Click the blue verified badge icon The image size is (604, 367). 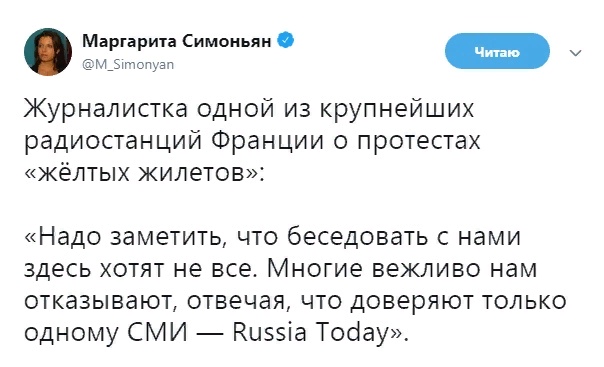coord(286,40)
